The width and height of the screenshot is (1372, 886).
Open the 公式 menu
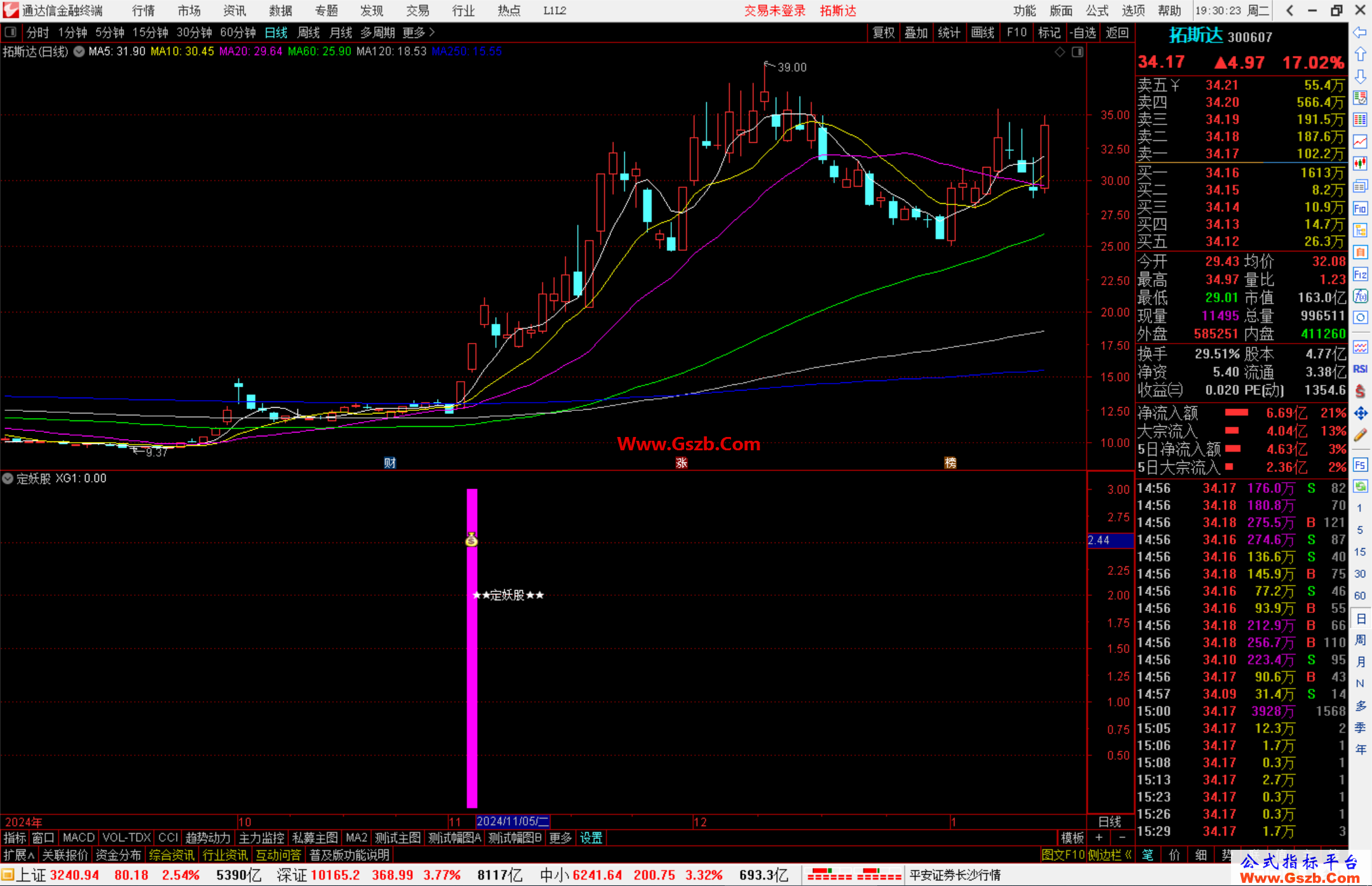(1097, 11)
